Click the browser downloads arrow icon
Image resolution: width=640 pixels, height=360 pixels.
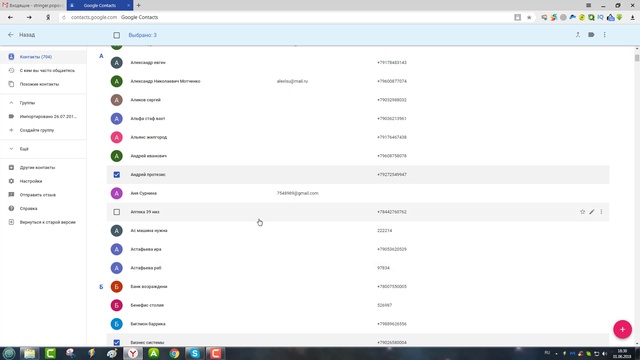click(632, 18)
